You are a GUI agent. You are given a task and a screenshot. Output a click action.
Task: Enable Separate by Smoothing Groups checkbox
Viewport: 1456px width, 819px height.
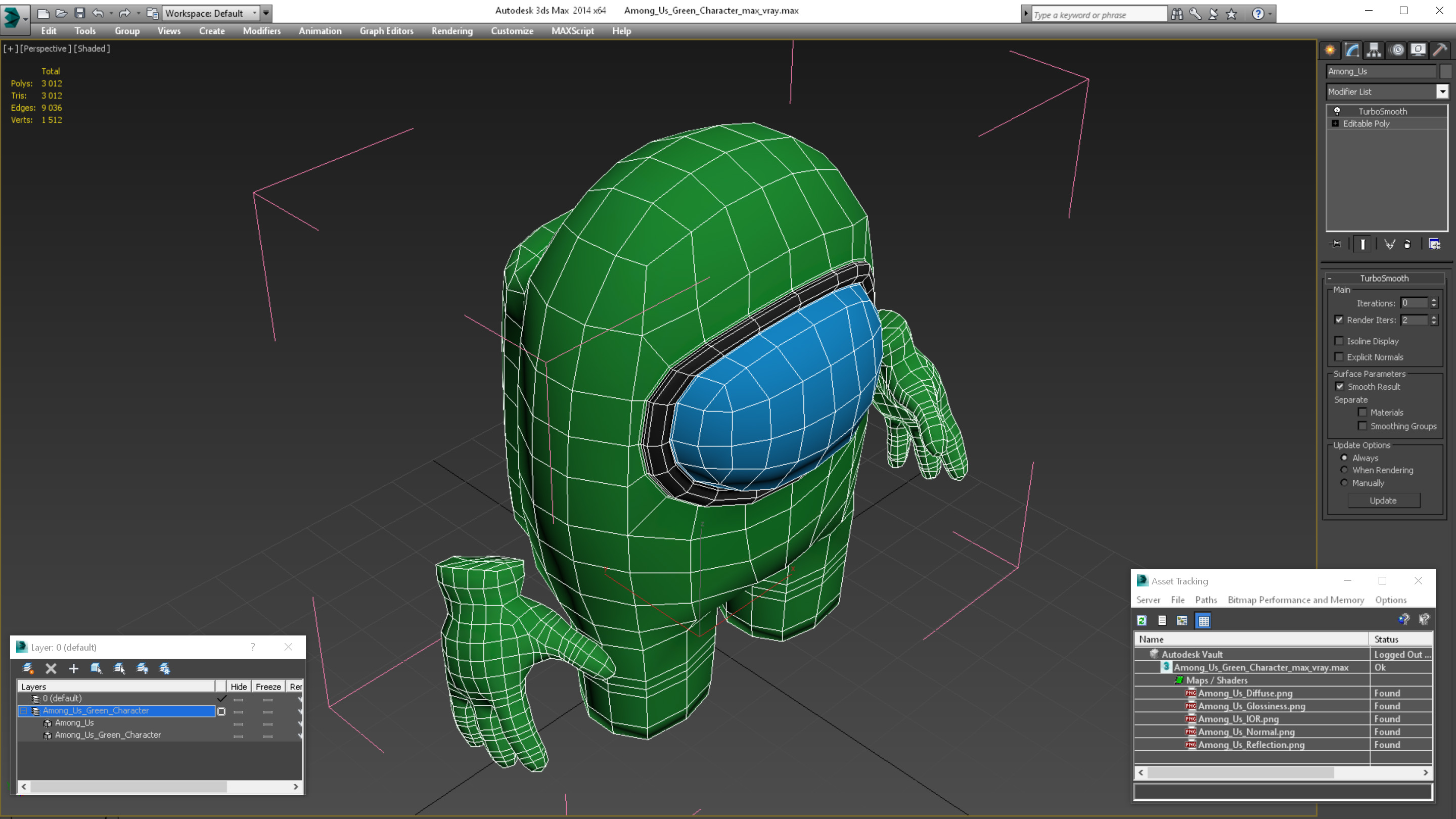pyautogui.click(x=1362, y=426)
